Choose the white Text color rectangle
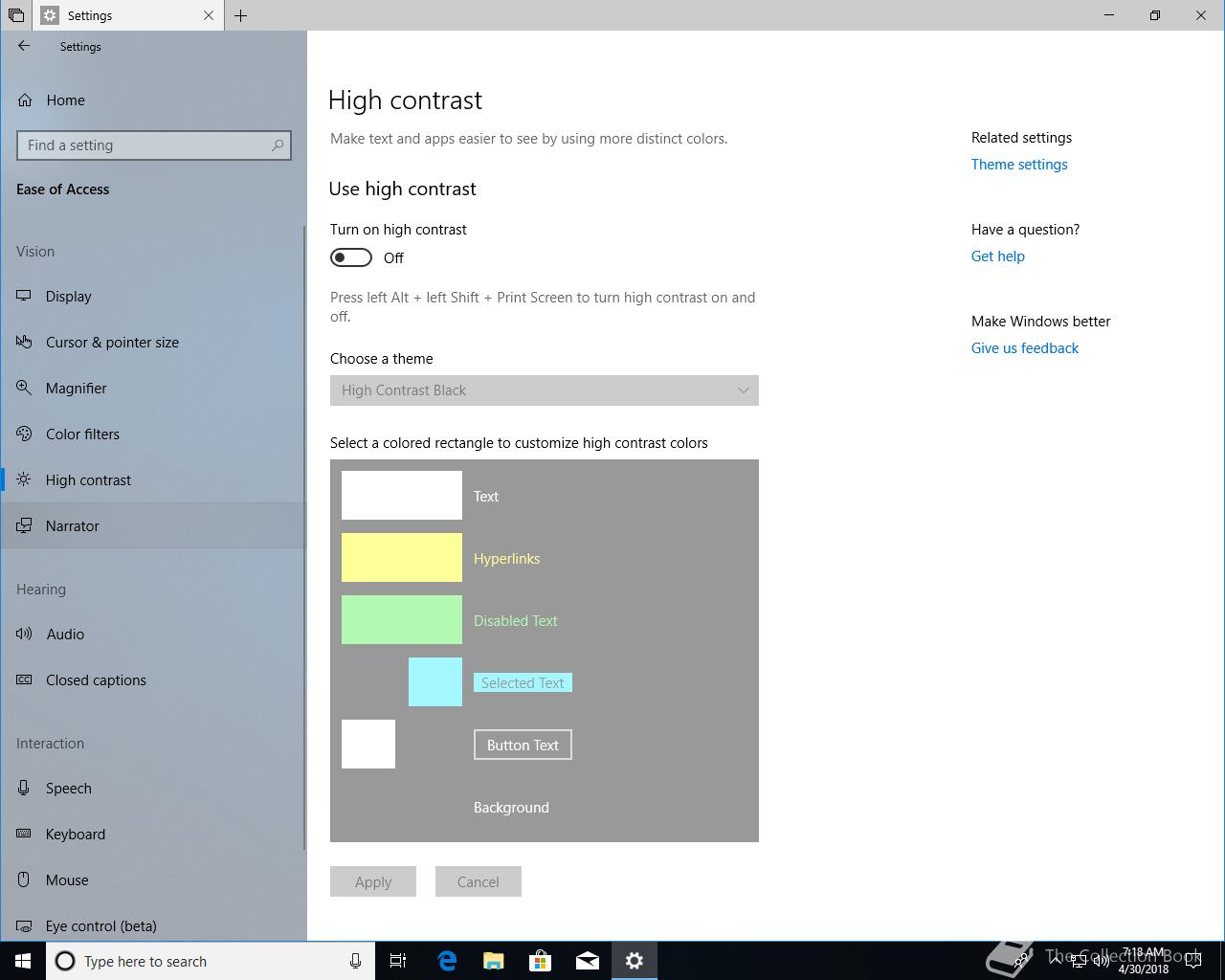1225x980 pixels. click(402, 495)
